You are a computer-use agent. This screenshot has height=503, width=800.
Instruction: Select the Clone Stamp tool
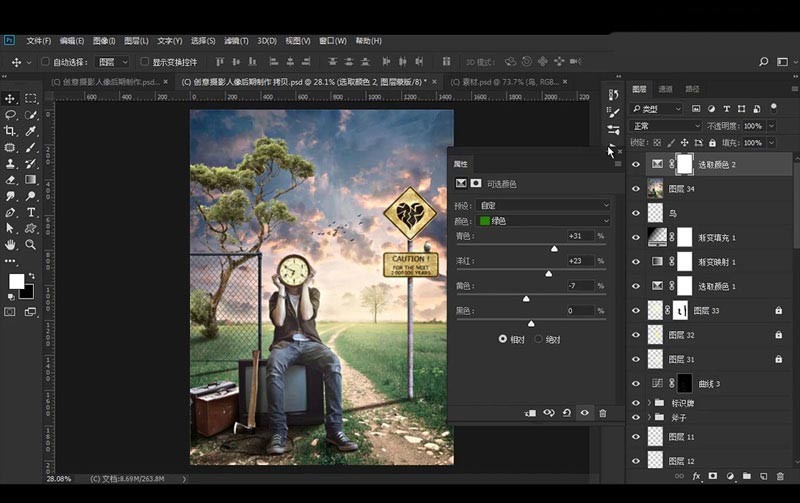point(10,164)
